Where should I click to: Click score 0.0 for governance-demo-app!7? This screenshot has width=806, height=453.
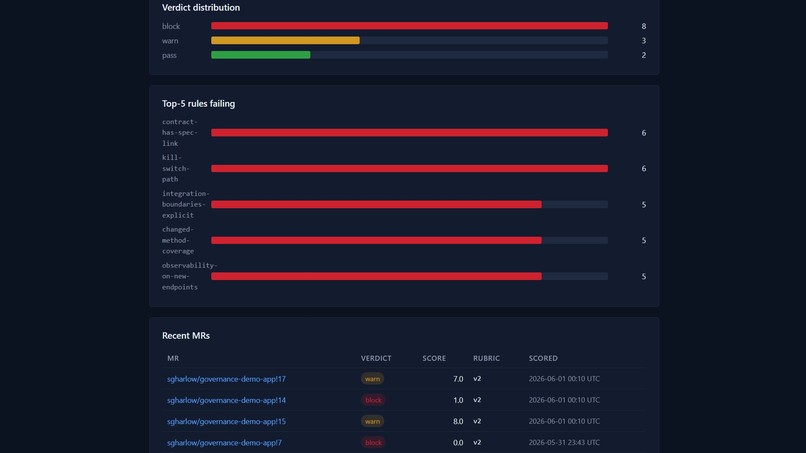[x=458, y=442]
